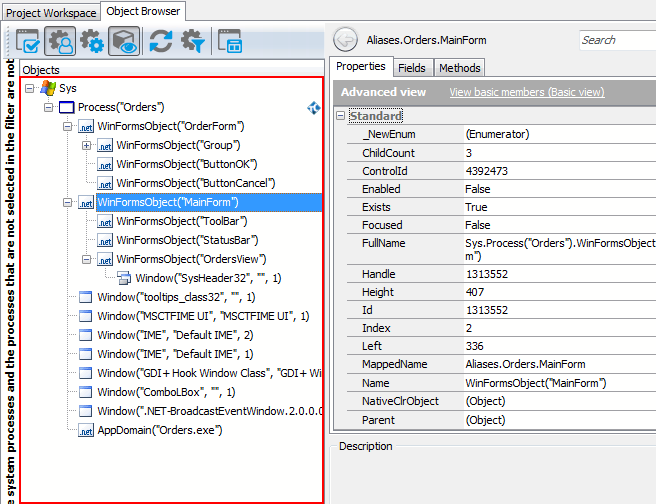The height and width of the screenshot is (504, 656).
Task: Open the Fields tab
Action: coord(411,67)
